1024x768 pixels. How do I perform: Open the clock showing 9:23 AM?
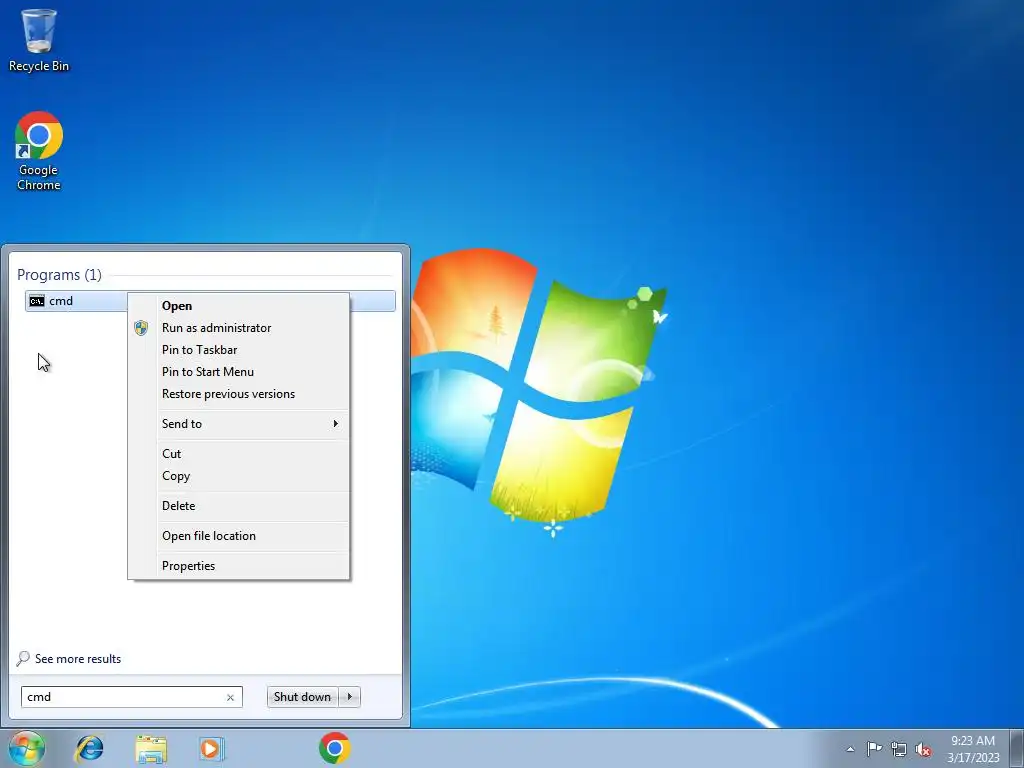point(973,749)
